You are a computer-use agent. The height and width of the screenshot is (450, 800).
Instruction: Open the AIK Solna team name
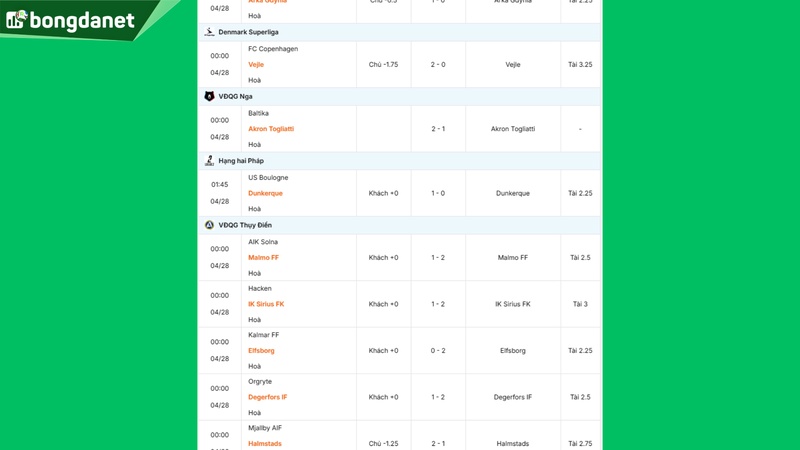click(x=265, y=242)
